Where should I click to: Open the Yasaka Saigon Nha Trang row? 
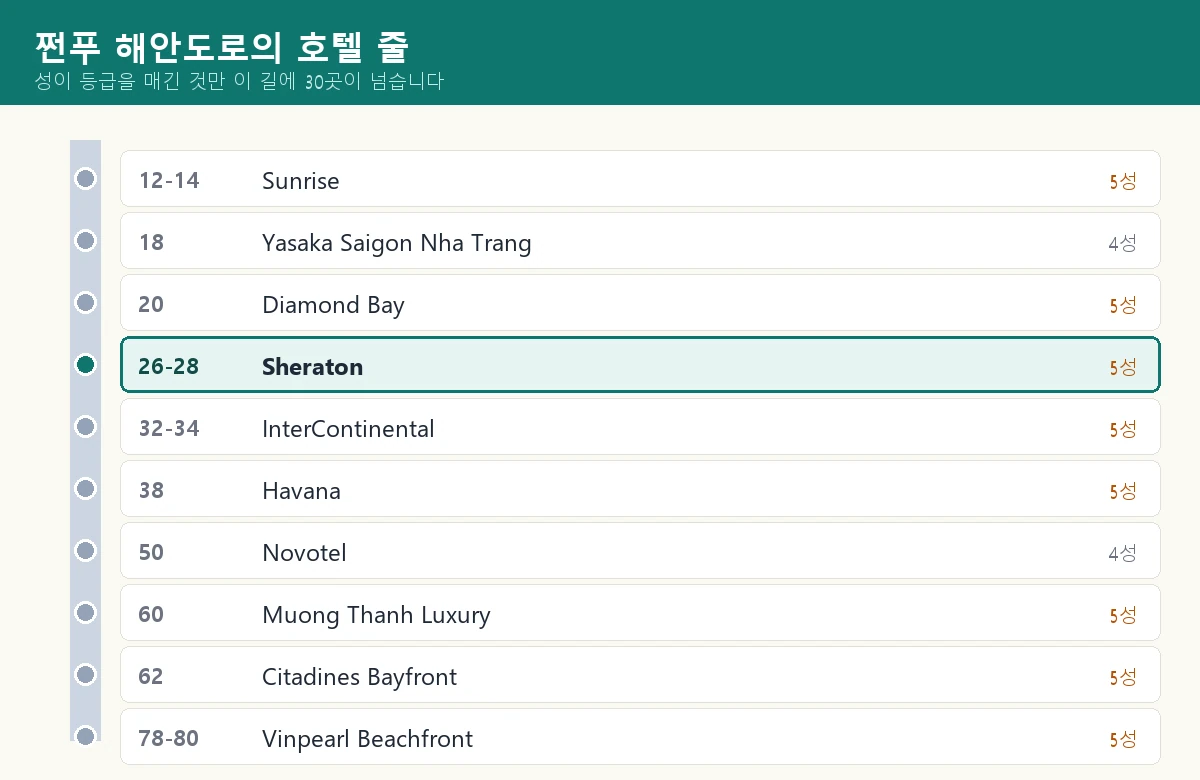pos(640,241)
